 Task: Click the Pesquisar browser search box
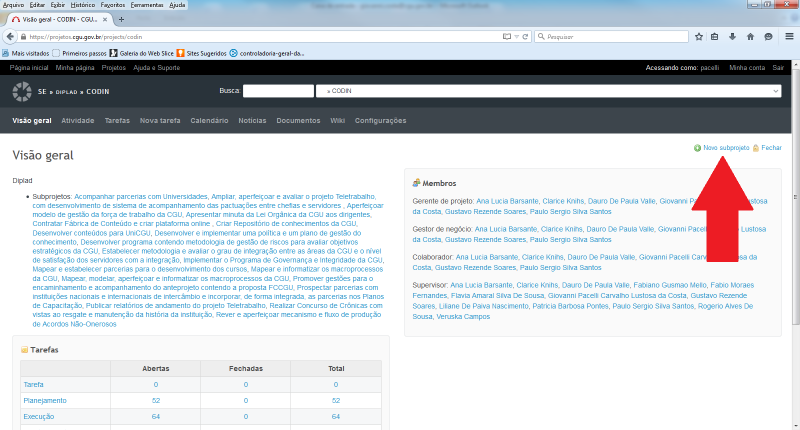click(610, 36)
